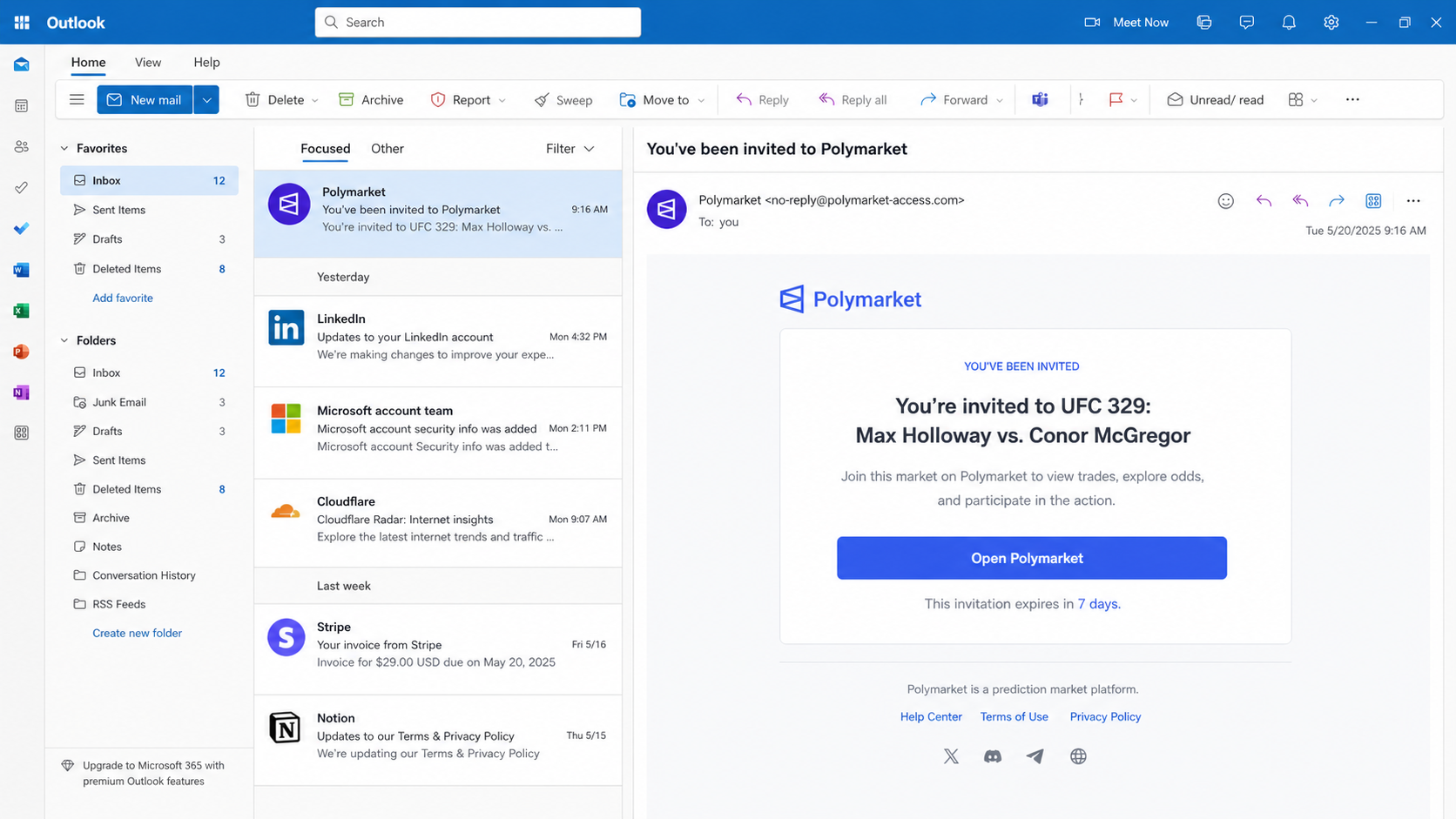The width and height of the screenshot is (1456, 819).
Task: Flag the message with the flag icon
Action: (1116, 99)
